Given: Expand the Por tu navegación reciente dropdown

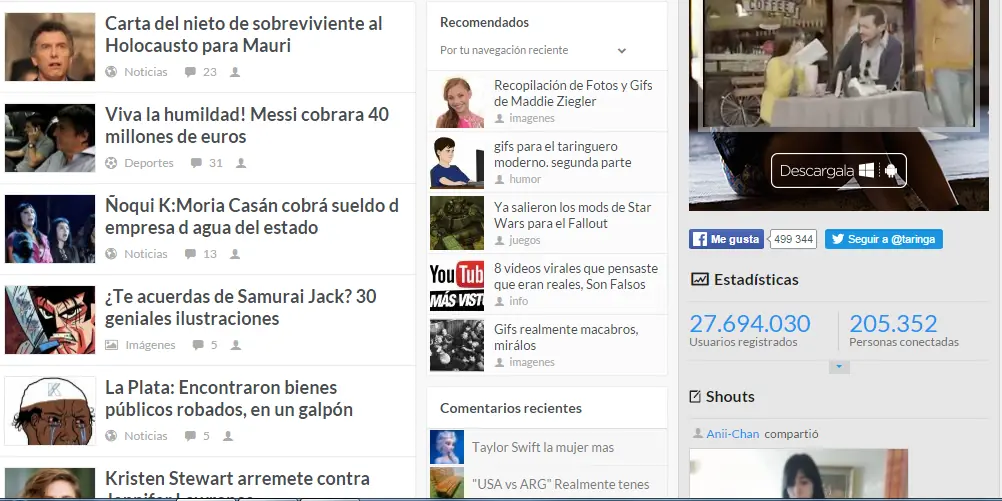Looking at the screenshot, I should pyautogui.click(x=621, y=50).
